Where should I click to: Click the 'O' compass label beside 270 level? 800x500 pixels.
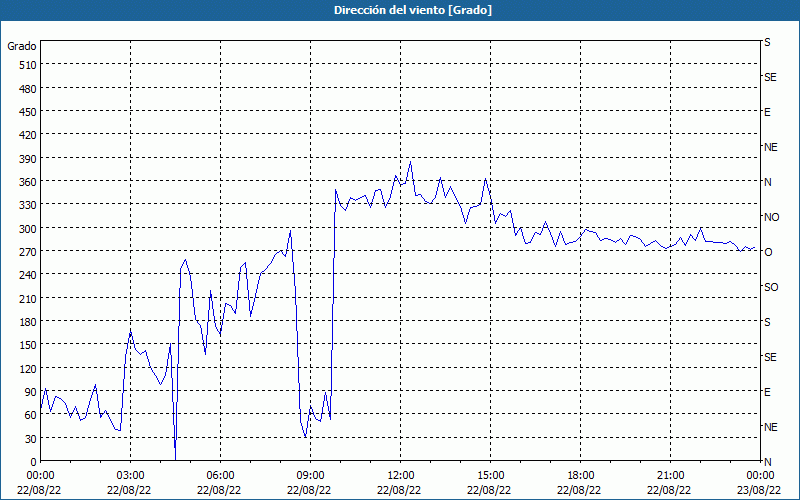pos(768,252)
